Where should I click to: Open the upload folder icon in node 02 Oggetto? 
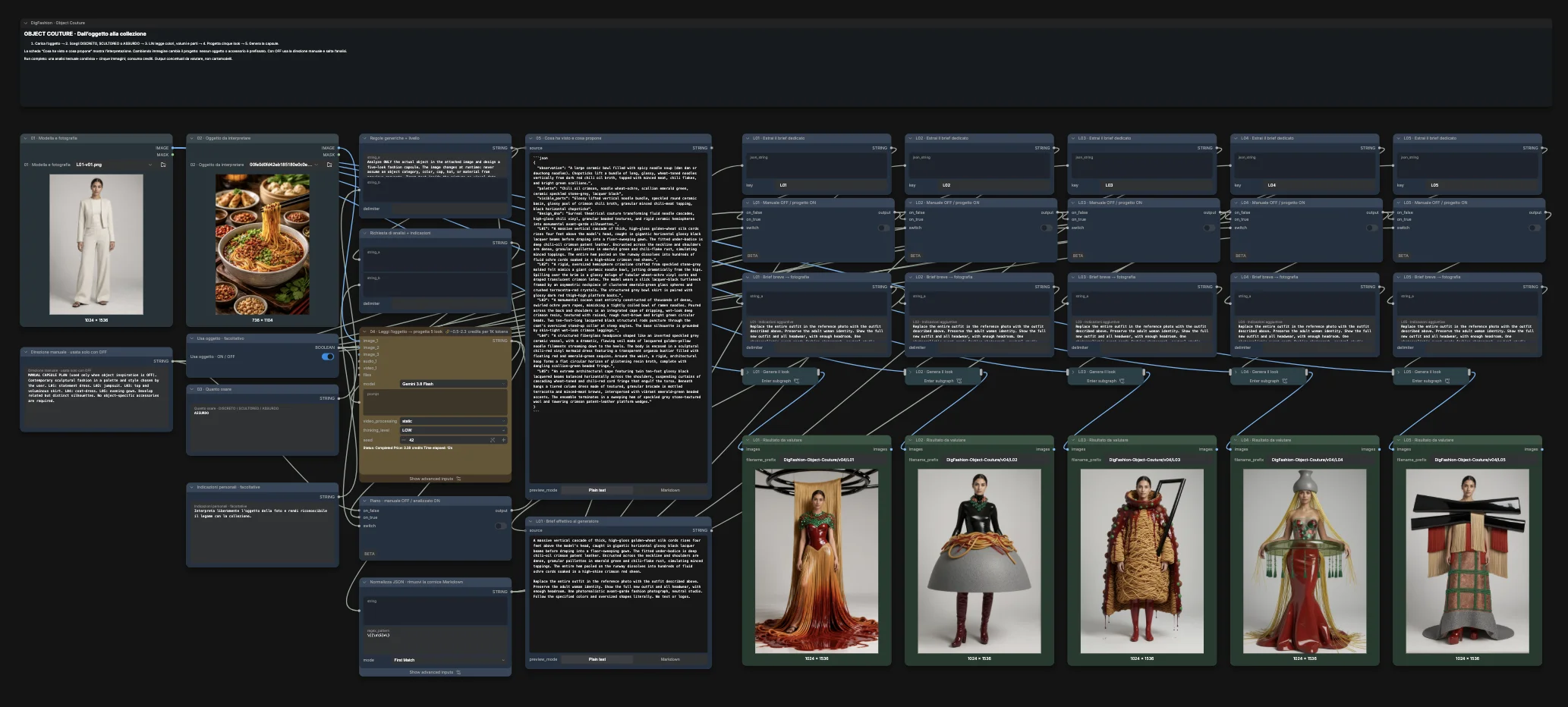tap(329, 165)
